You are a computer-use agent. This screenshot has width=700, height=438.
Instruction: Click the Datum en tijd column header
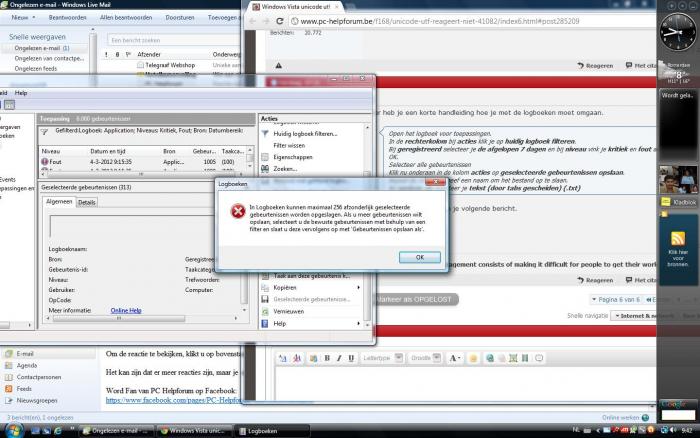pyautogui.click(x=108, y=151)
